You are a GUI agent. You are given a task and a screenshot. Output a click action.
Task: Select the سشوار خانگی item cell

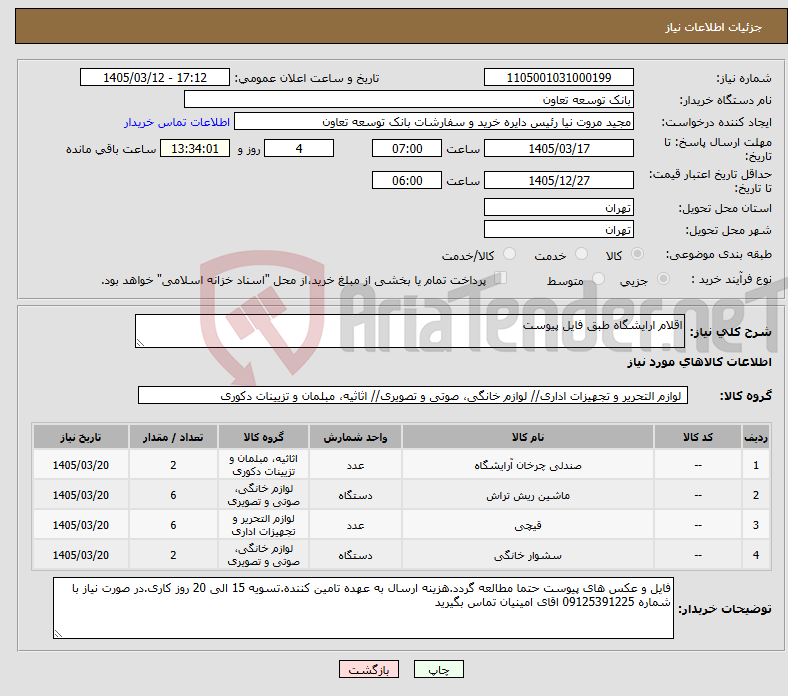[x=528, y=555]
